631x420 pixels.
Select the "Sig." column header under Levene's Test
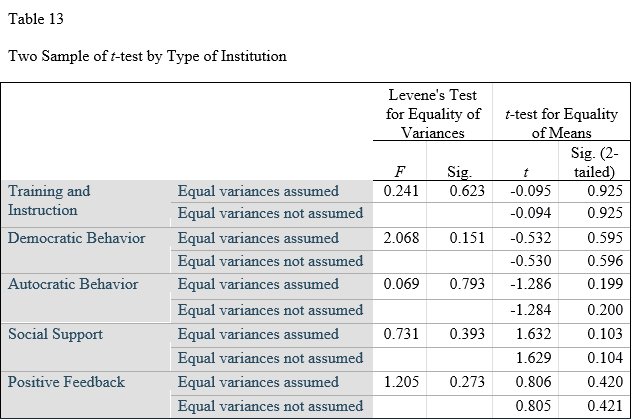click(x=459, y=172)
